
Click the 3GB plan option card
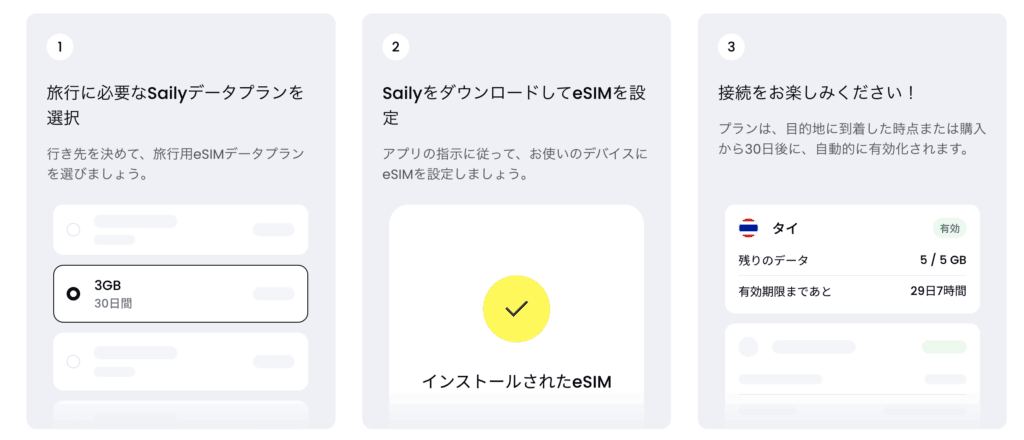click(x=180, y=294)
